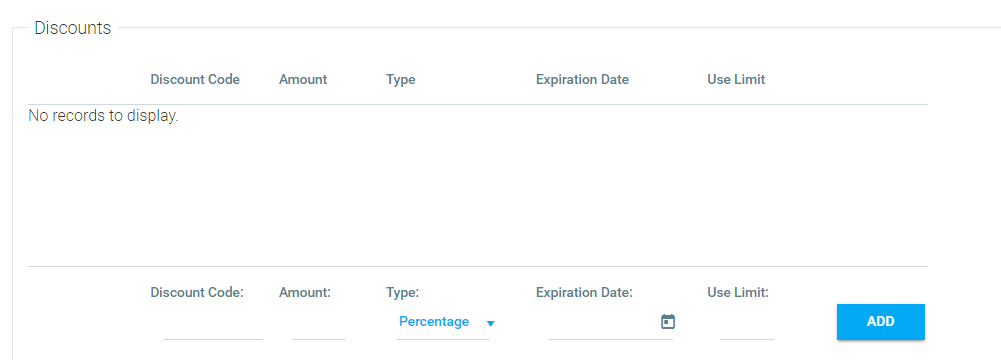The height and width of the screenshot is (360, 1001).
Task: Sort by Amount column header
Action: tap(303, 80)
